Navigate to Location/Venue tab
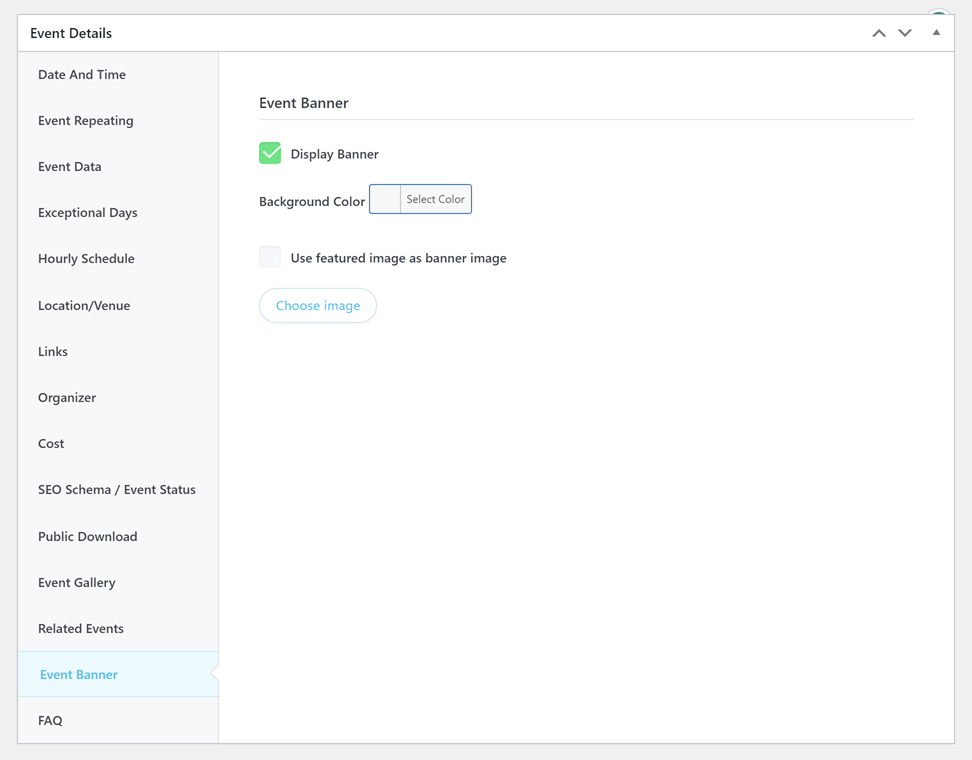The width and height of the screenshot is (972, 760). [x=84, y=305]
